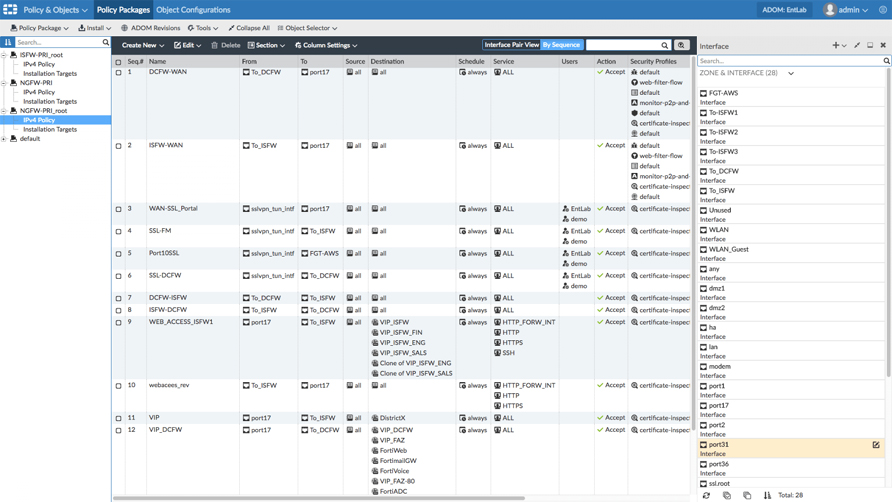Screen dimensions: 892x502
Task: Collapse the ZONE & INTERFACE group
Action: pyautogui.click(x=791, y=73)
